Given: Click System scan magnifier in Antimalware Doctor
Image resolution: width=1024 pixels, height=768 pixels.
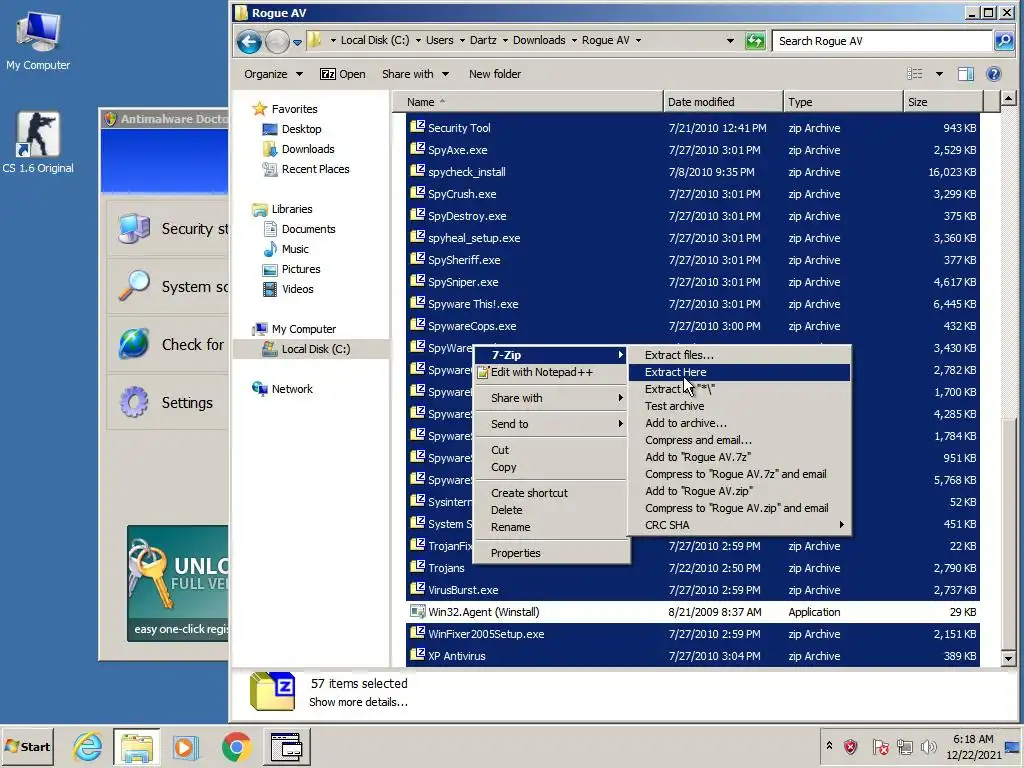Looking at the screenshot, I should pyautogui.click(x=135, y=286).
